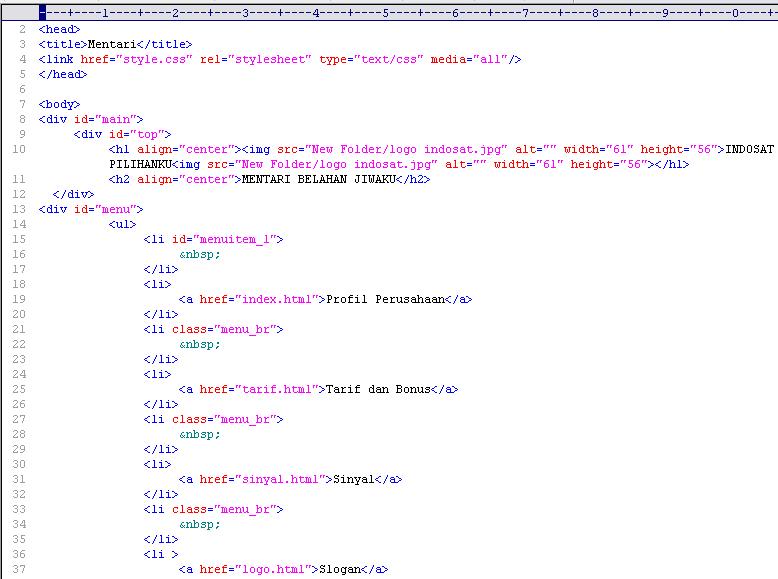The width and height of the screenshot is (778, 579).
Task: Click the closing </head> tag
Action: click(x=63, y=74)
